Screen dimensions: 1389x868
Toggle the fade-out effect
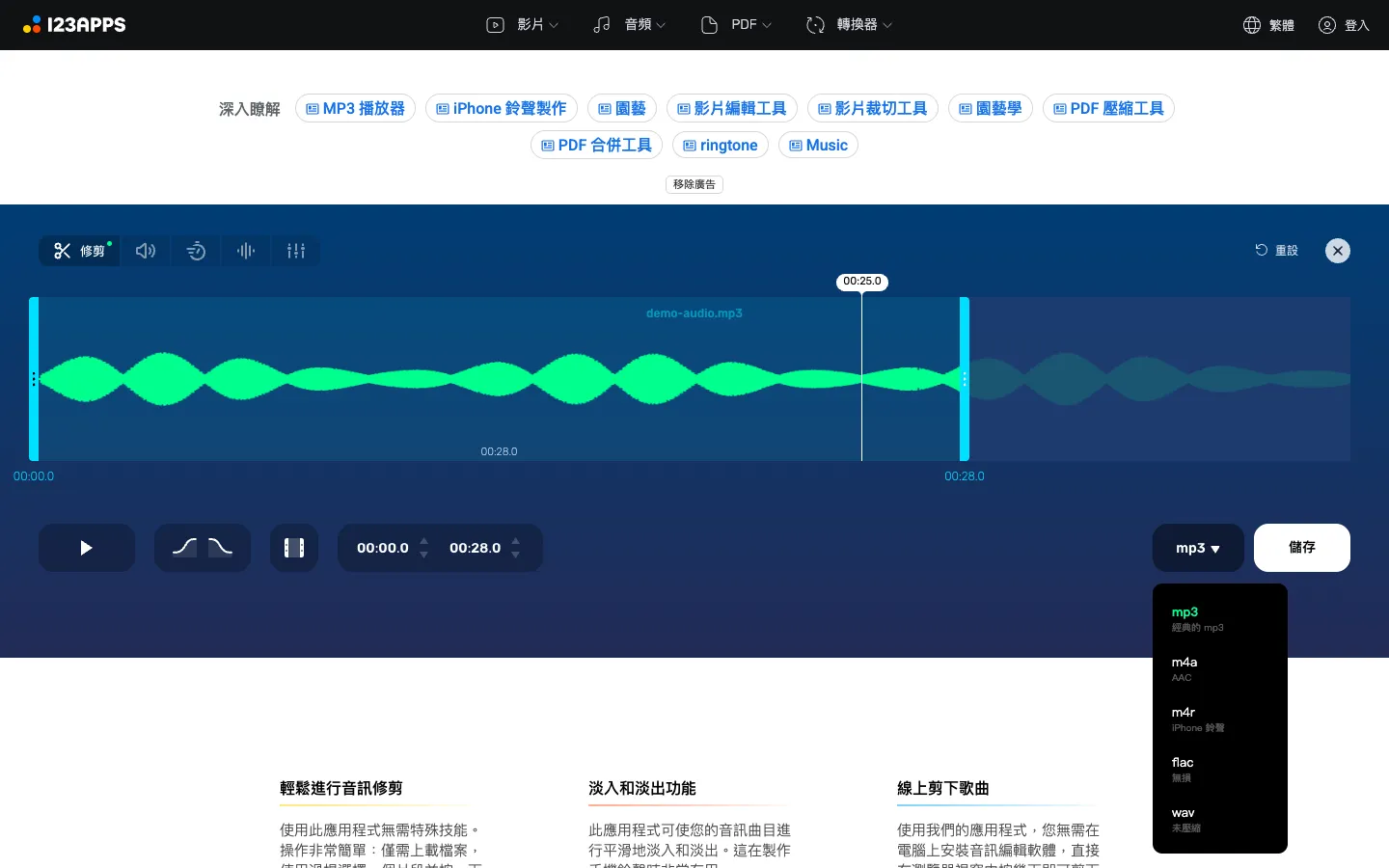click(x=221, y=548)
